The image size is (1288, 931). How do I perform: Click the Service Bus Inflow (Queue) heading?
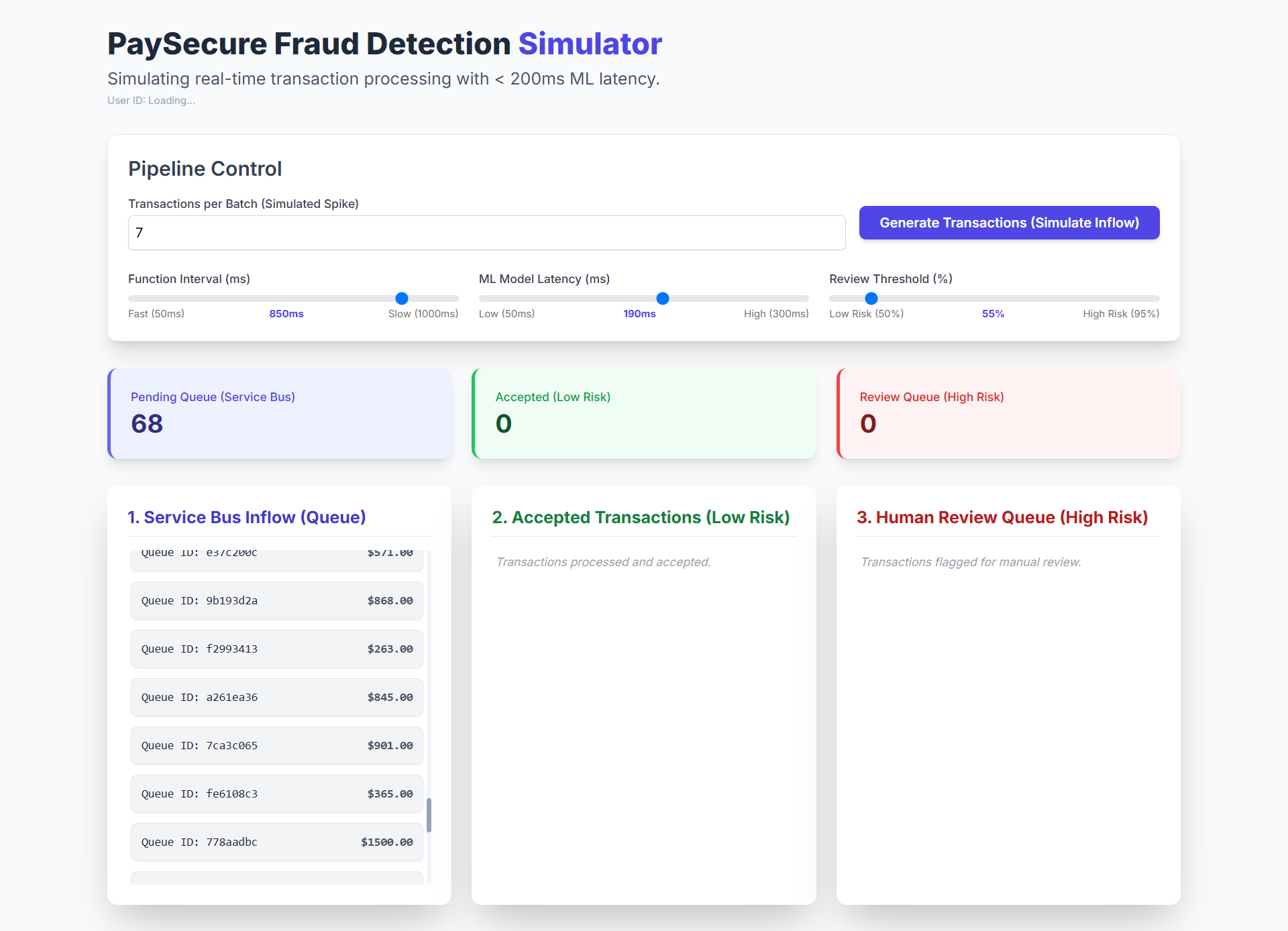click(247, 517)
